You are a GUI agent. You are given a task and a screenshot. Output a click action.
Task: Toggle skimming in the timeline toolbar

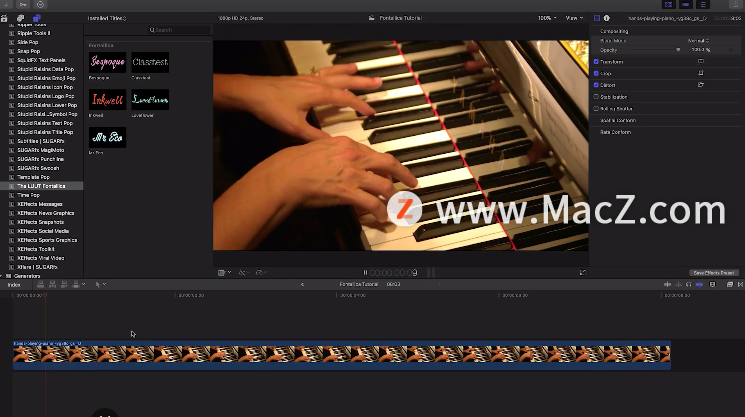point(668,284)
